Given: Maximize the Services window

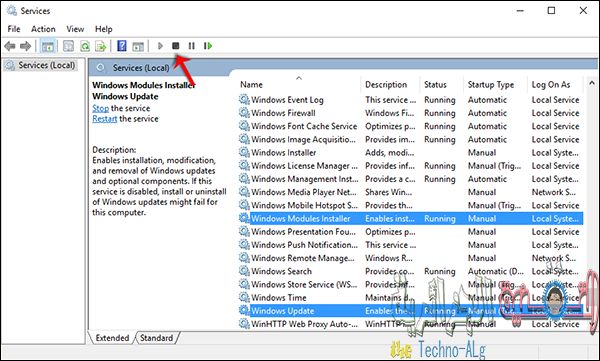Looking at the screenshot, I should 551,11.
